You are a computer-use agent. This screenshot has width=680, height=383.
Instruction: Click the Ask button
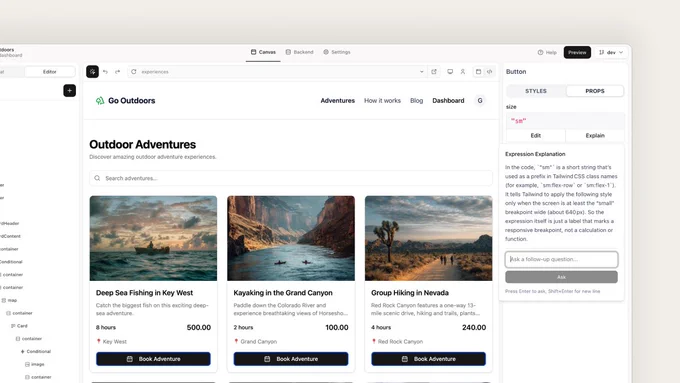tap(561, 277)
